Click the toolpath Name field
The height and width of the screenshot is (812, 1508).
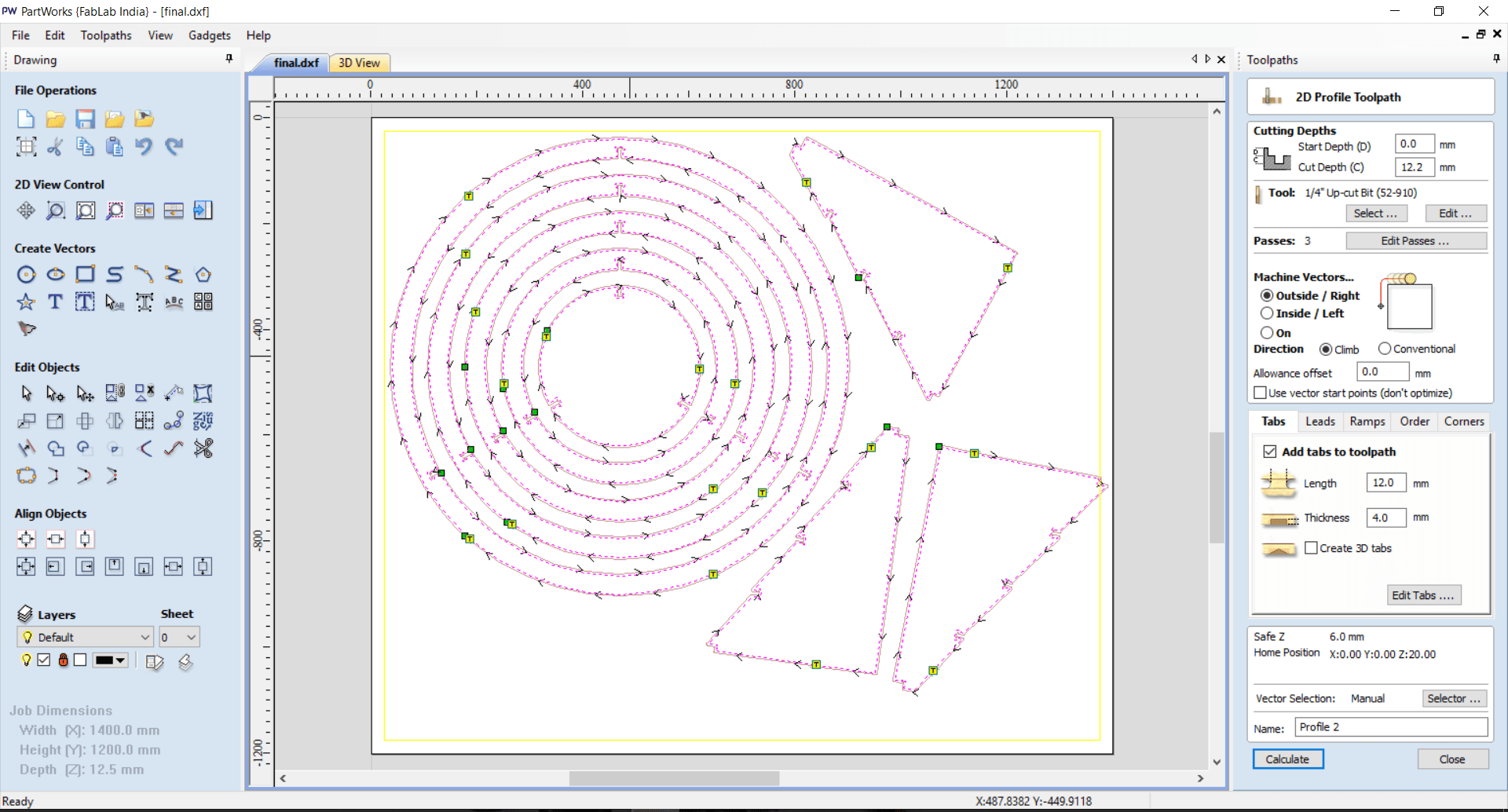click(x=1391, y=727)
